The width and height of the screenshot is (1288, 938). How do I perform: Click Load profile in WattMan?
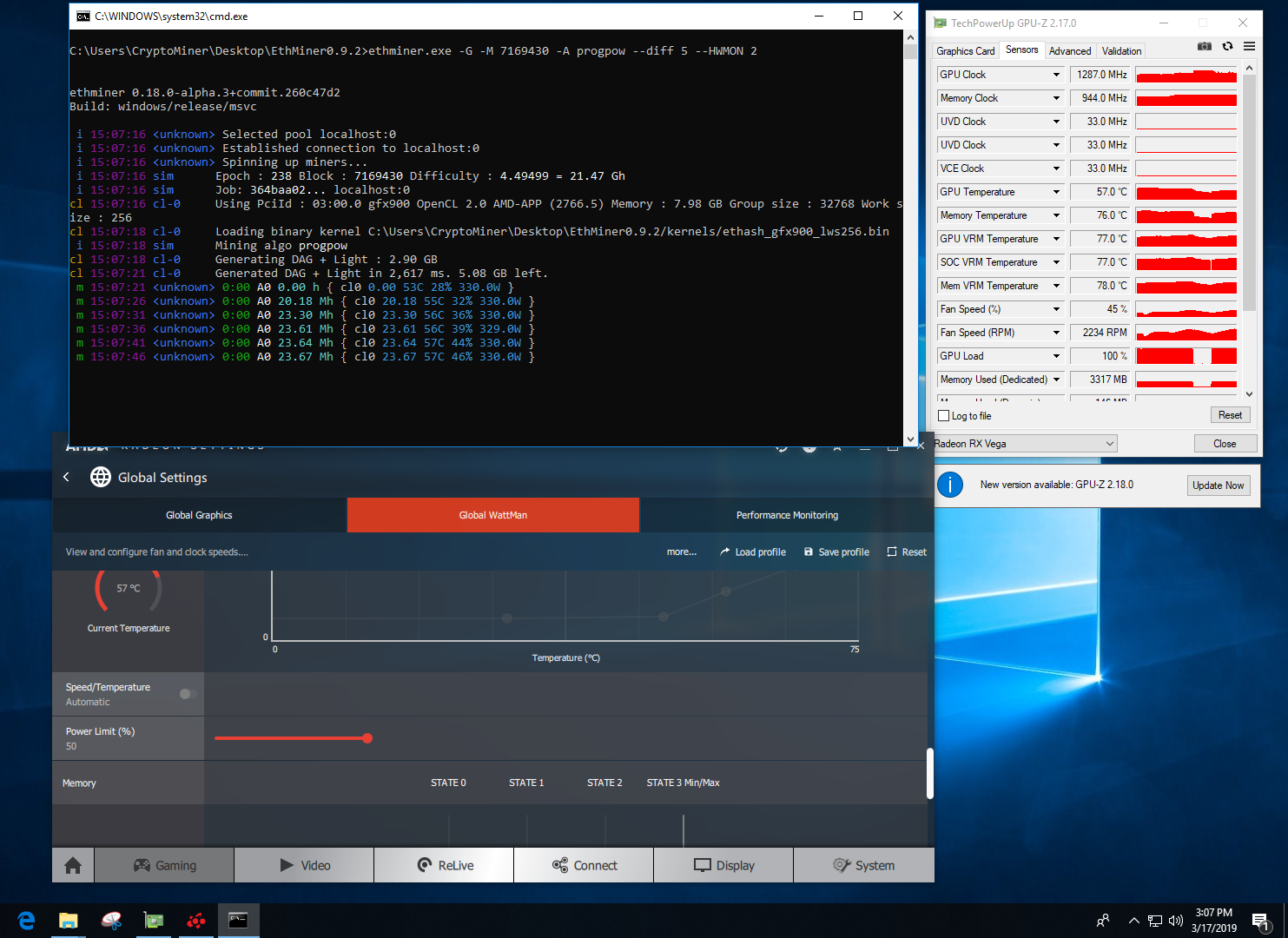(753, 552)
